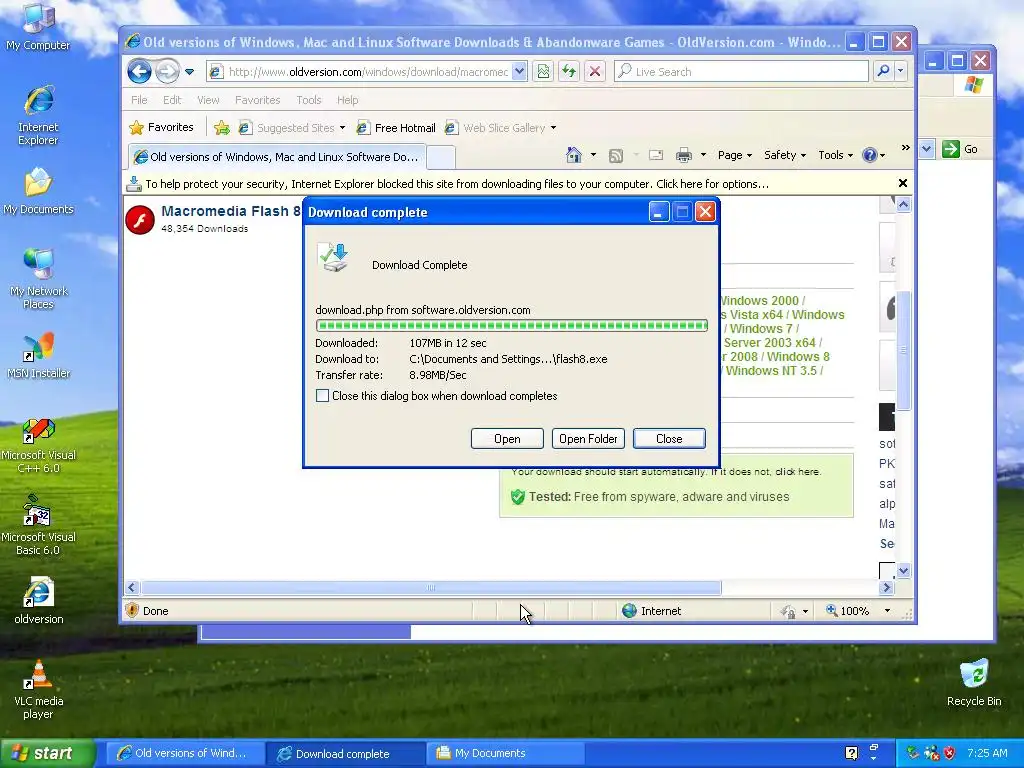Click the Macromedia Flash logo icon
The image size is (1024, 768).
point(140,219)
